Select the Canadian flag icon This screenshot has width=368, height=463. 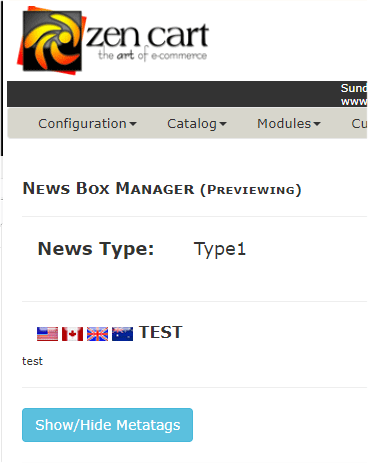click(x=72, y=334)
